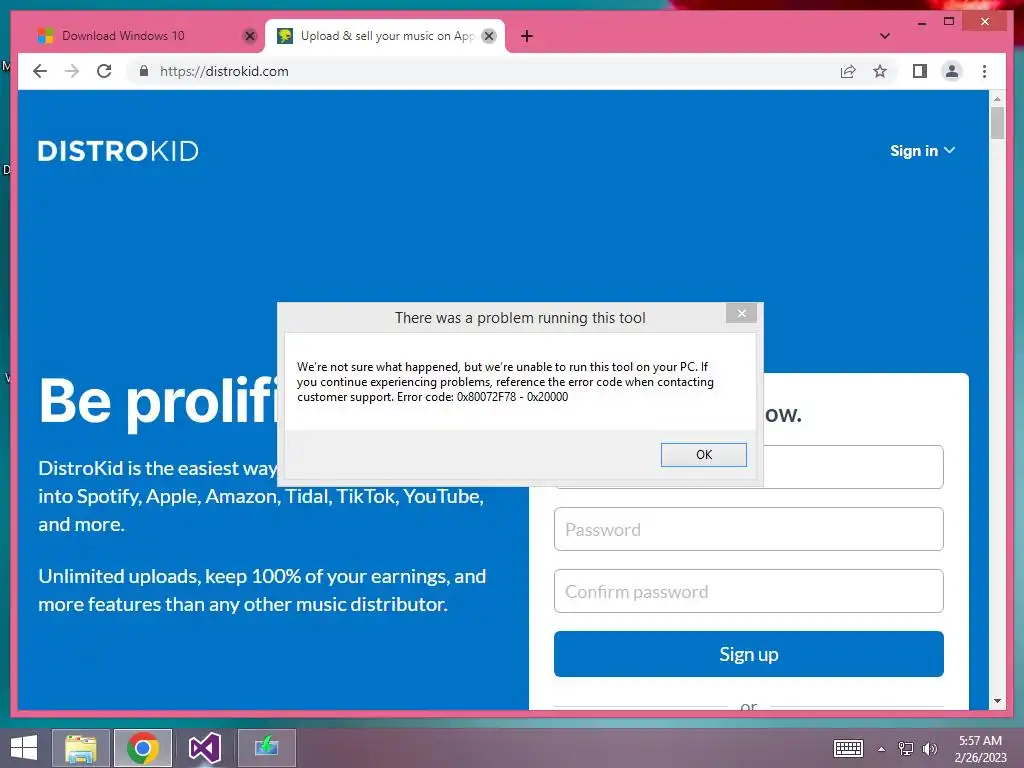
Task: Open the on-screen keyboard tray icon
Action: click(848, 748)
